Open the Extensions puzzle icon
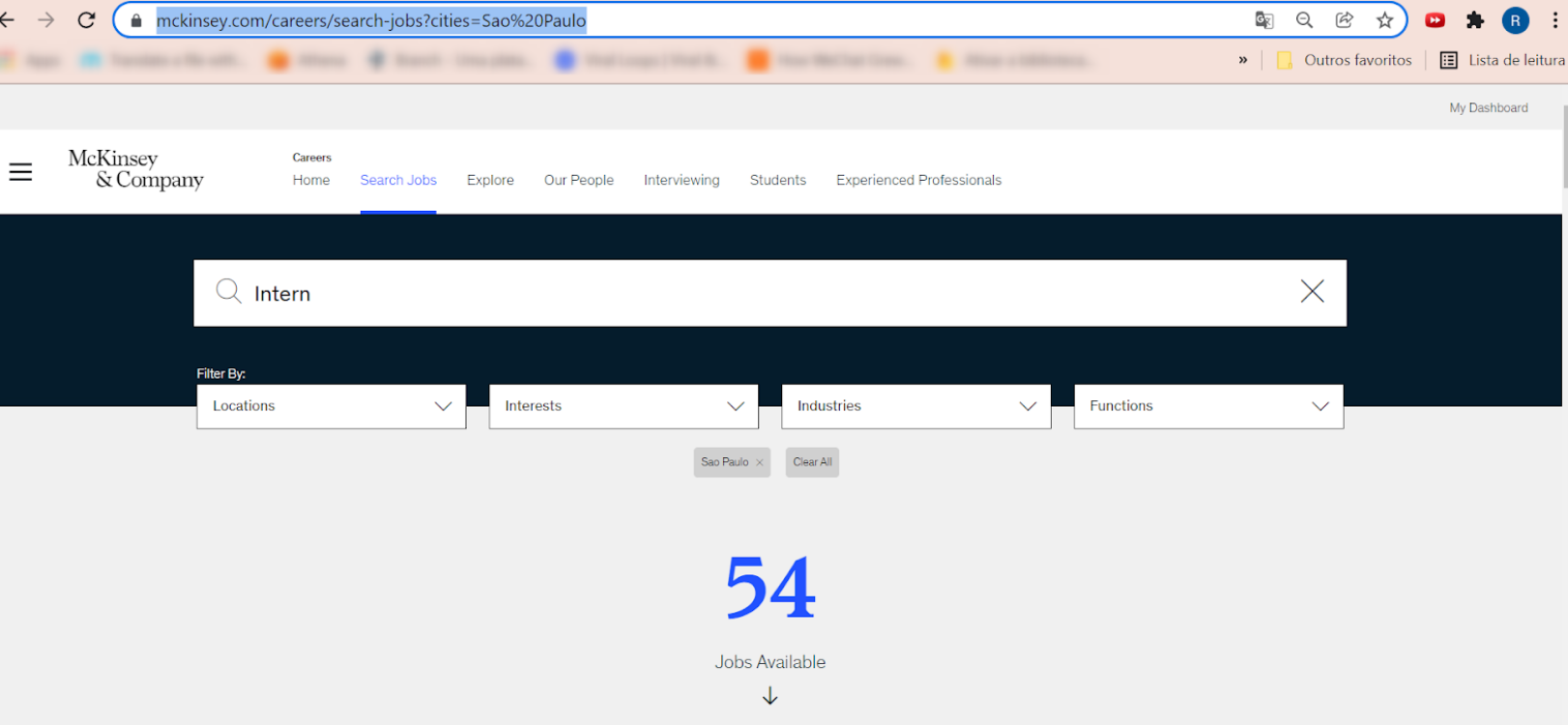 1474,20
